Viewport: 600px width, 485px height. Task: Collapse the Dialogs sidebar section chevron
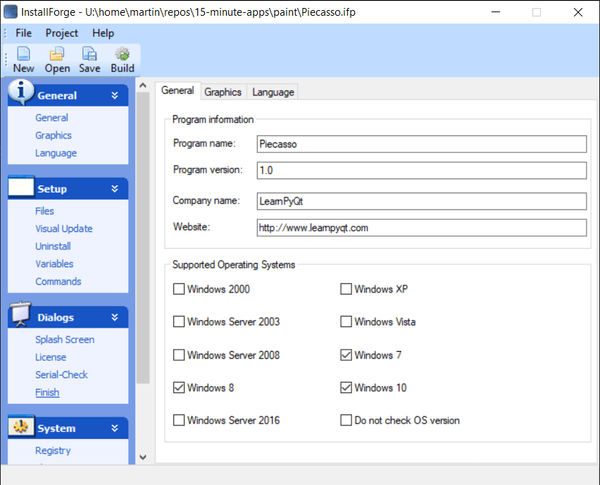pyautogui.click(x=114, y=317)
